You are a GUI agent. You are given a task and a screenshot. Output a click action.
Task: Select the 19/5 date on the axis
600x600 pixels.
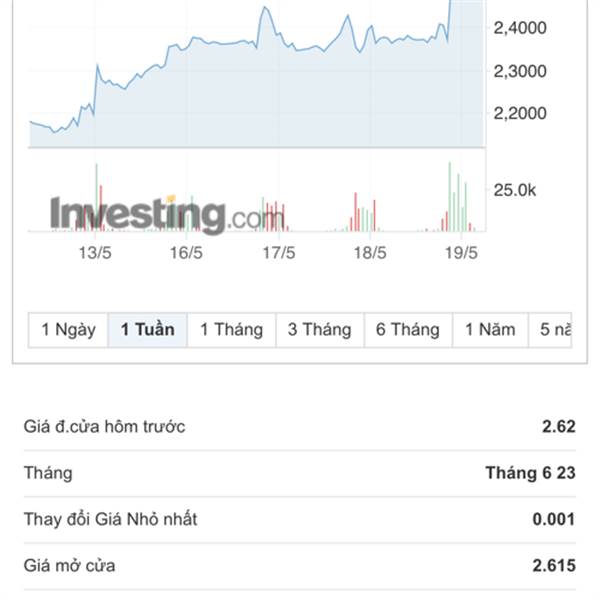tap(461, 254)
